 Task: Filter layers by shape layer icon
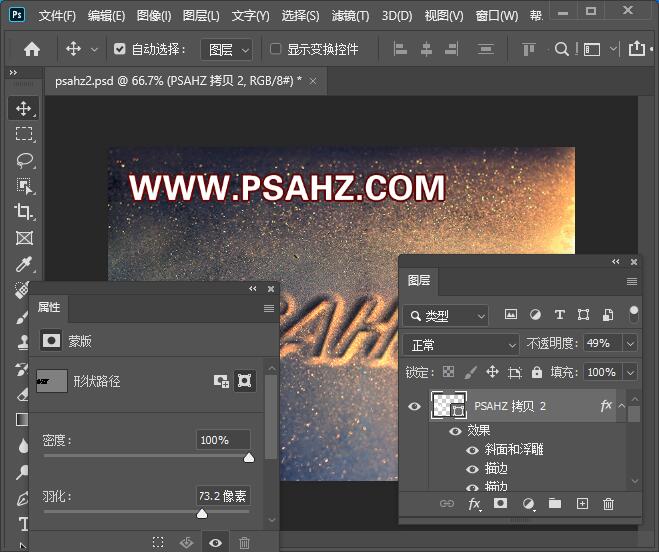(x=583, y=314)
